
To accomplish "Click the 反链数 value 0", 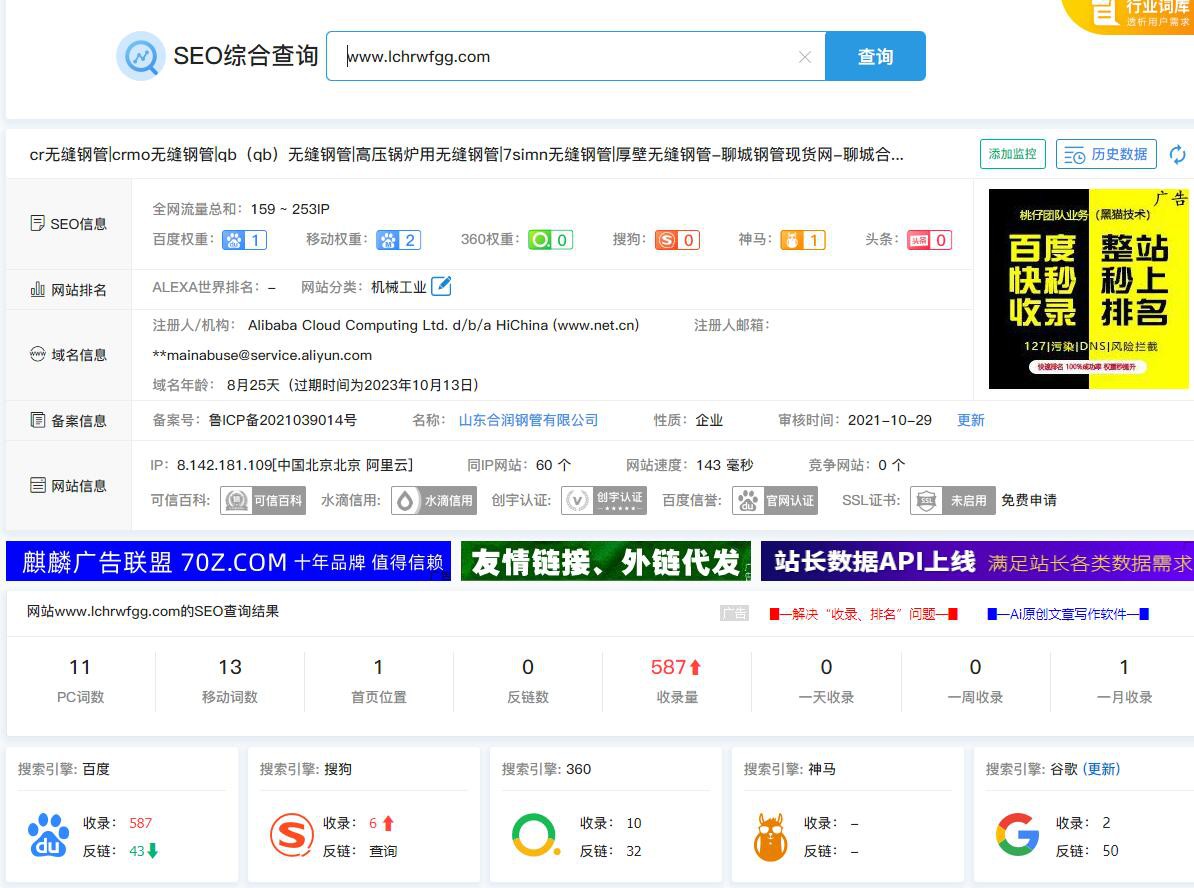I will coord(528,667).
